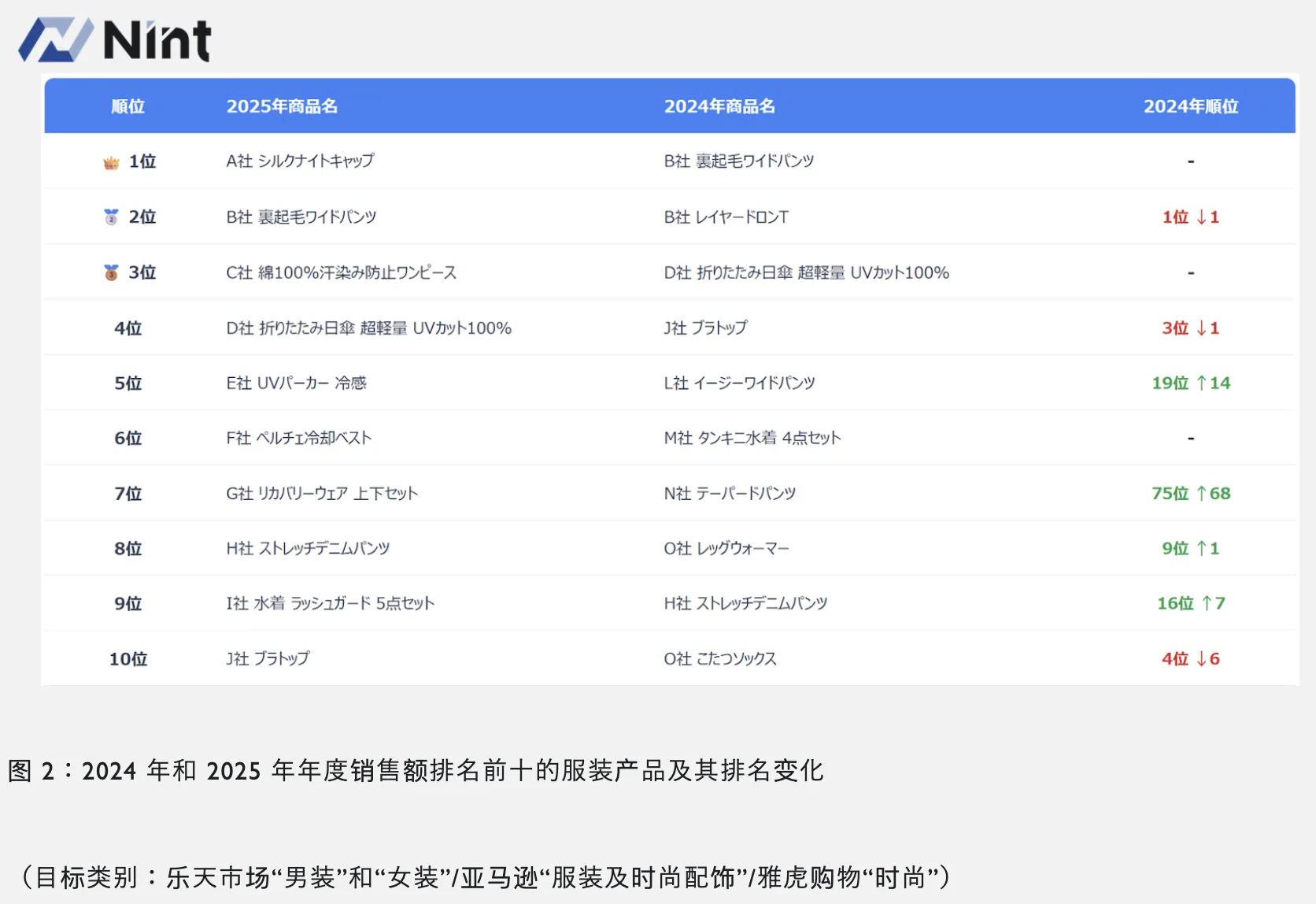Click G社 リカバリーウェア 上下セット

322,493
